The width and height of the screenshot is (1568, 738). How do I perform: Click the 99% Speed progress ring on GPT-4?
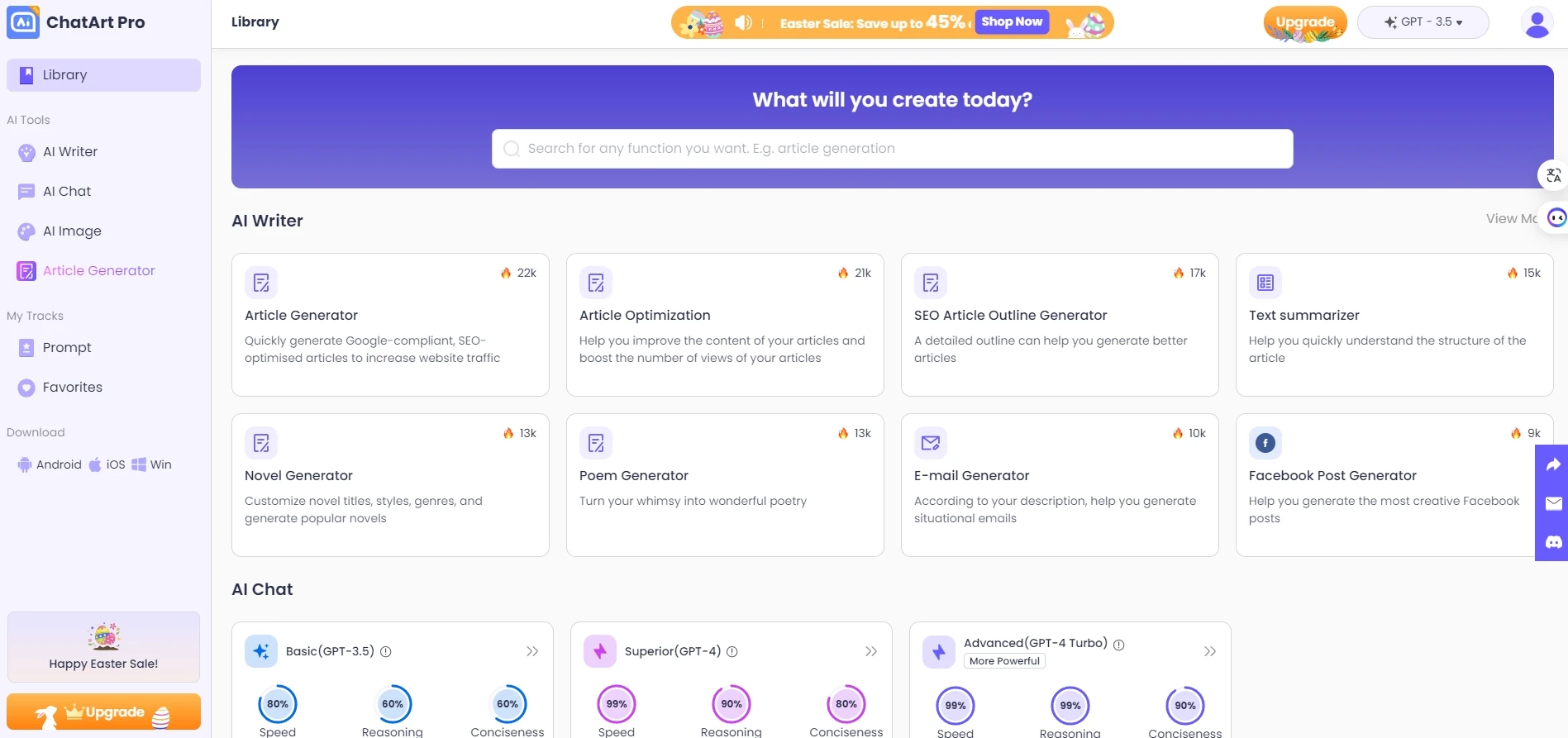pyautogui.click(x=616, y=703)
